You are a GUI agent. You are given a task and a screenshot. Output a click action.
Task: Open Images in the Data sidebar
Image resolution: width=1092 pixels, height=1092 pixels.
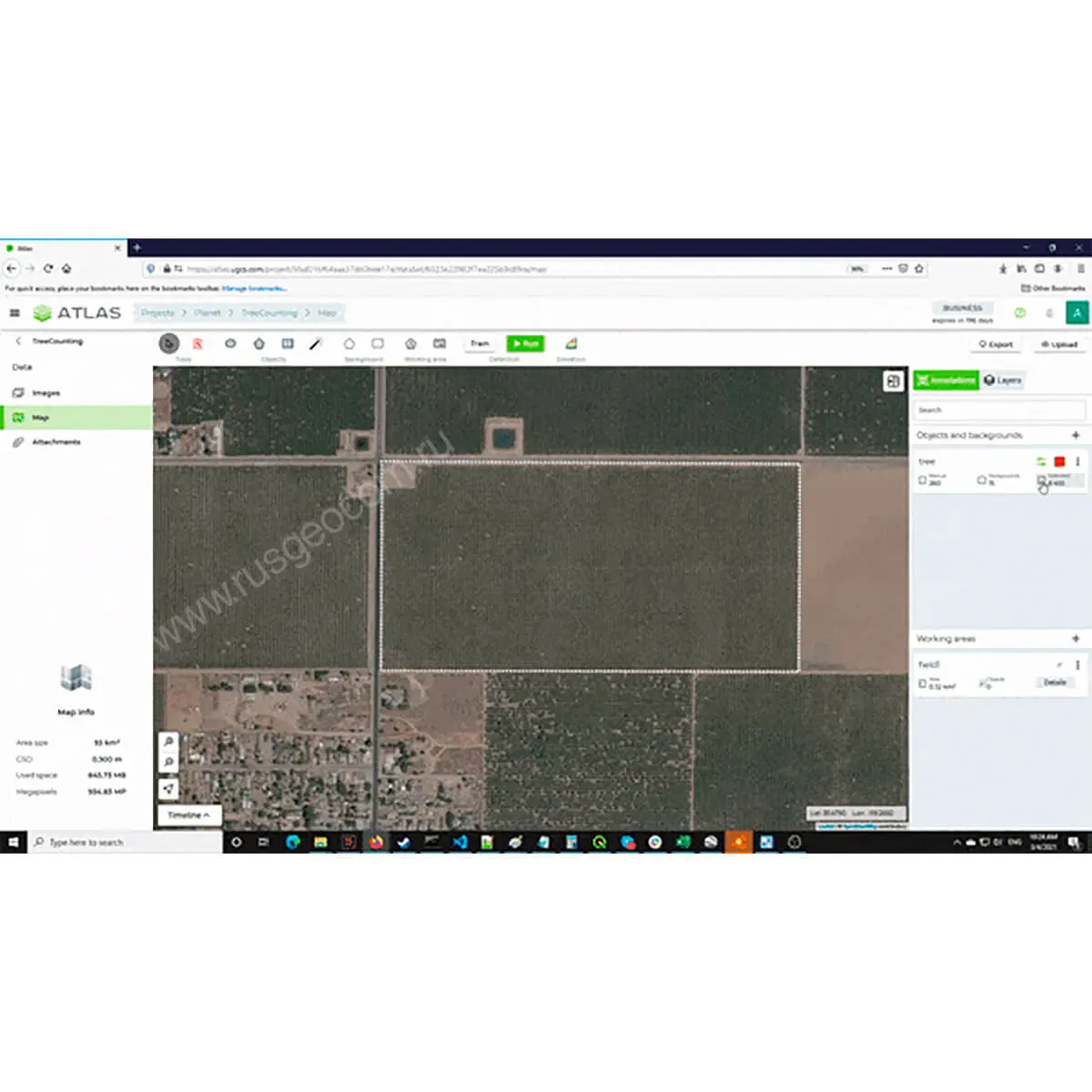[x=45, y=393]
